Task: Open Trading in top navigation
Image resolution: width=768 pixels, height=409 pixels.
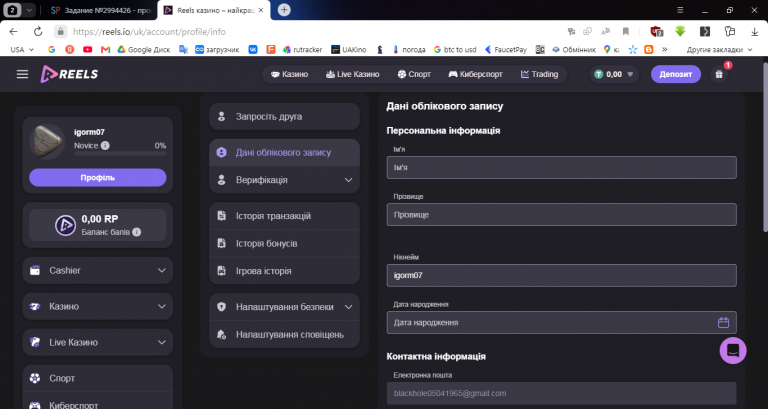Action: coord(539,74)
